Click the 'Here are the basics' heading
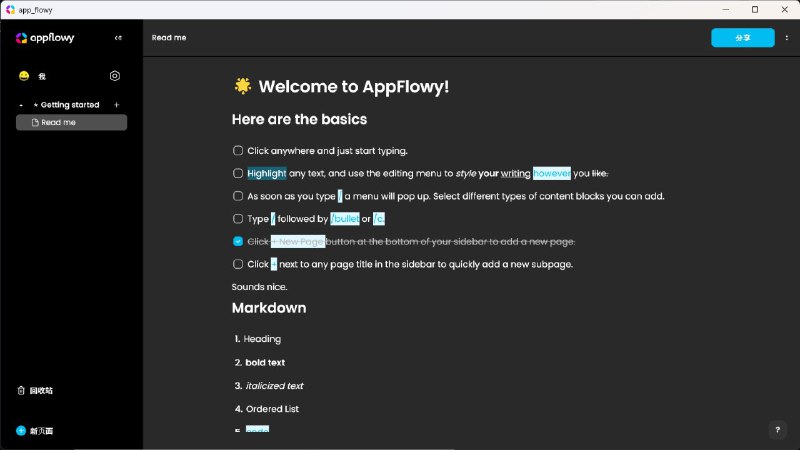This screenshot has width=800, height=450. pyautogui.click(x=299, y=119)
